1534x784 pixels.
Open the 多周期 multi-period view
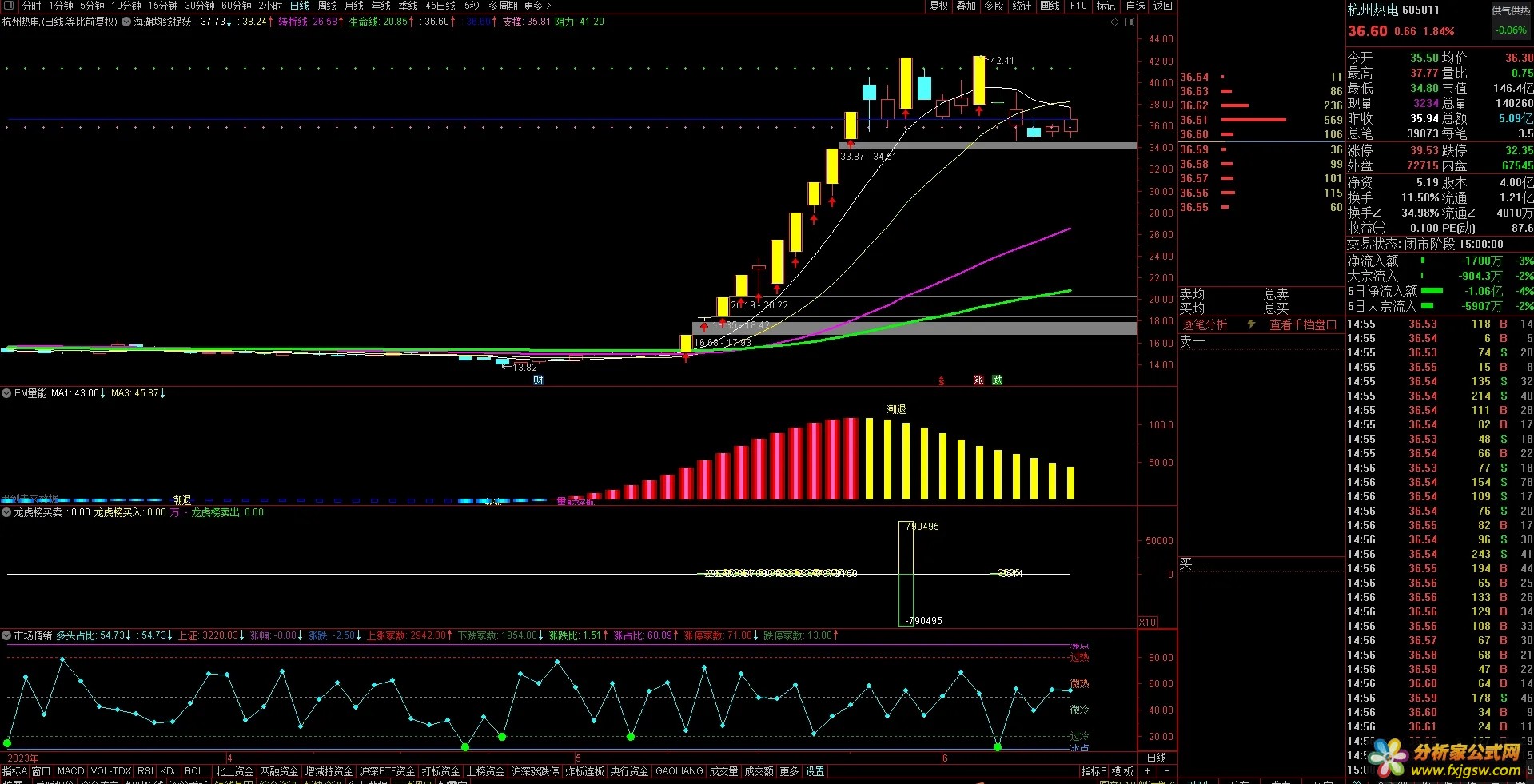(x=504, y=6)
